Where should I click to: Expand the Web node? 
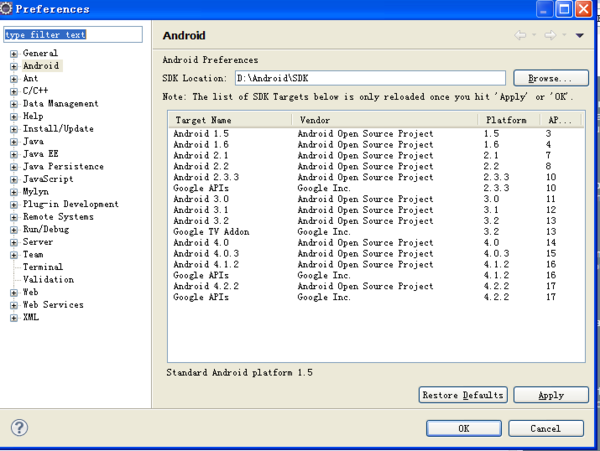point(14,293)
